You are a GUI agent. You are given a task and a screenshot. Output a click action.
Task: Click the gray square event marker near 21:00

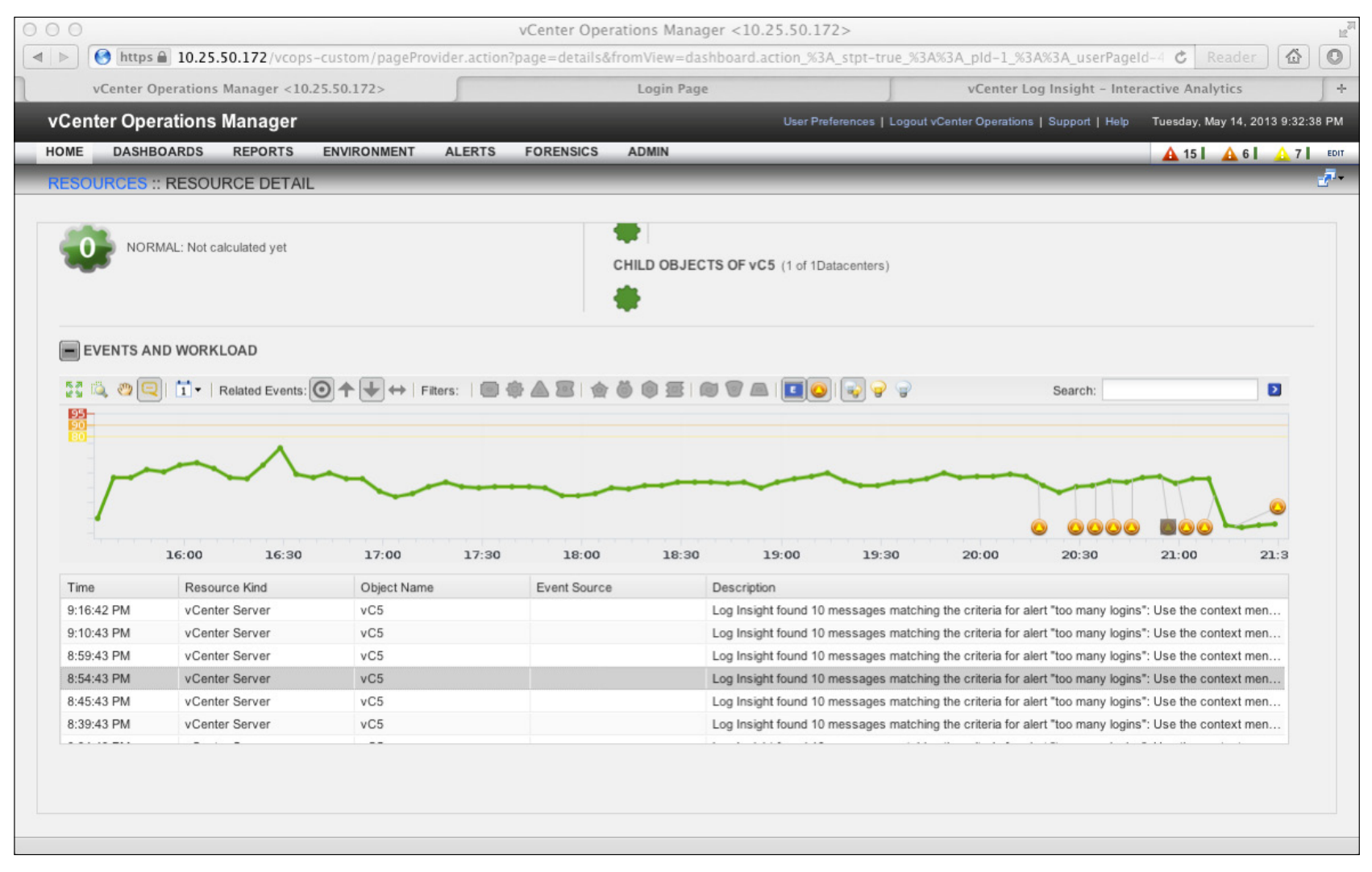[x=1167, y=527]
